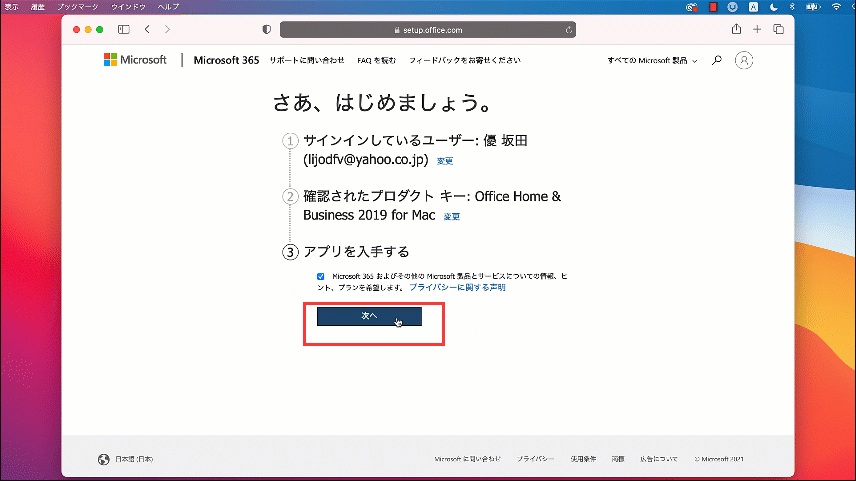This screenshot has height=481, width=856.
Task: Reload the page using the refresh icon
Action: coord(568,30)
